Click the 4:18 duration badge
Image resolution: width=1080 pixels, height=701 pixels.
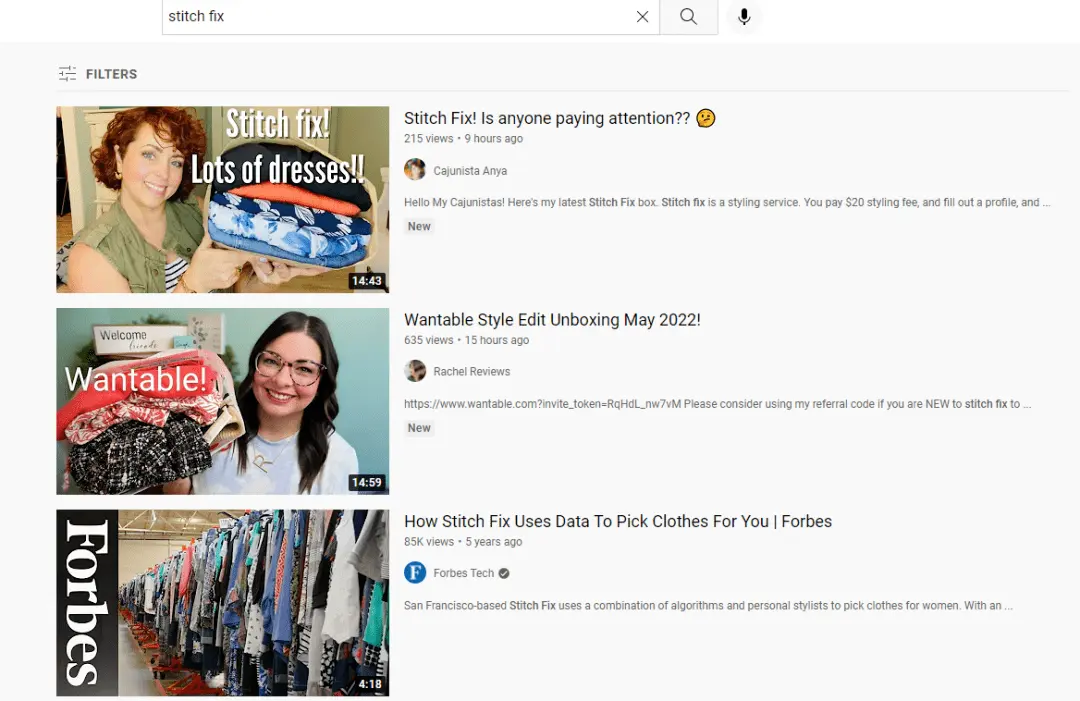(x=370, y=684)
